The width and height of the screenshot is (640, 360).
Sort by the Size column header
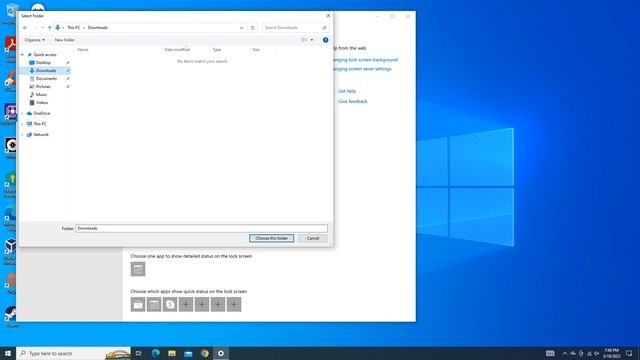coord(256,50)
